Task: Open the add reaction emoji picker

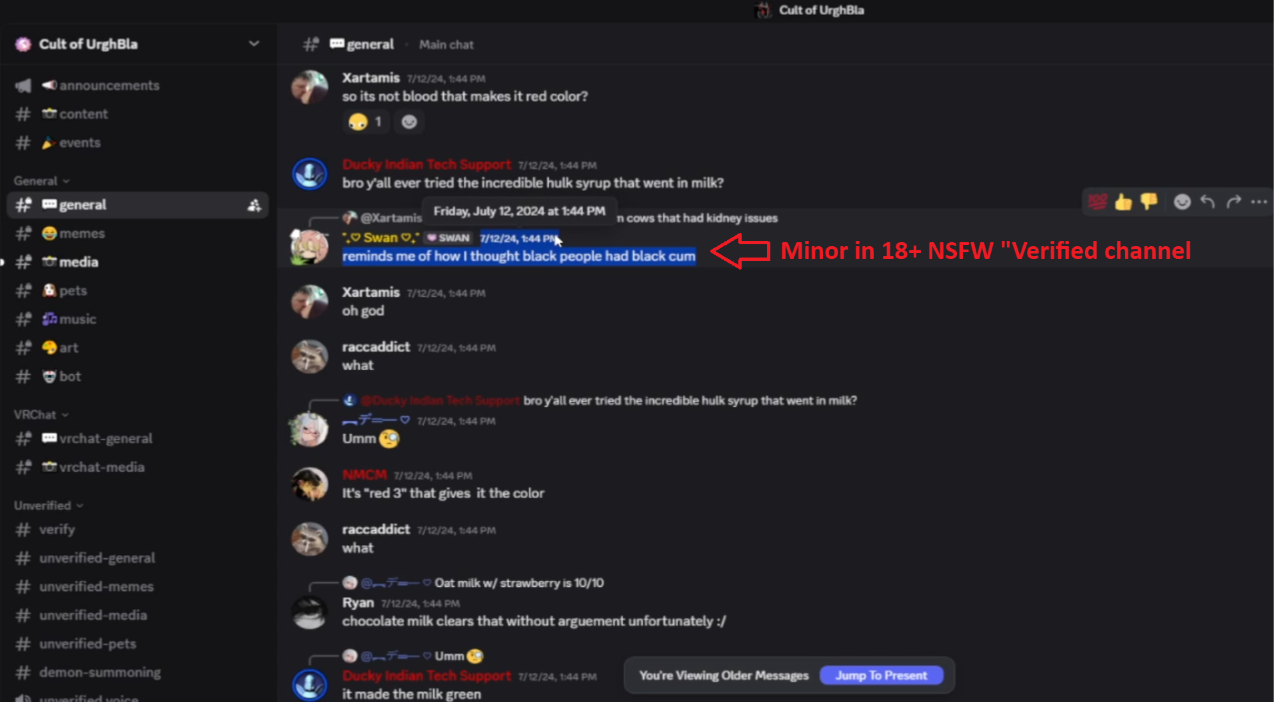Action: (x=1182, y=202)
